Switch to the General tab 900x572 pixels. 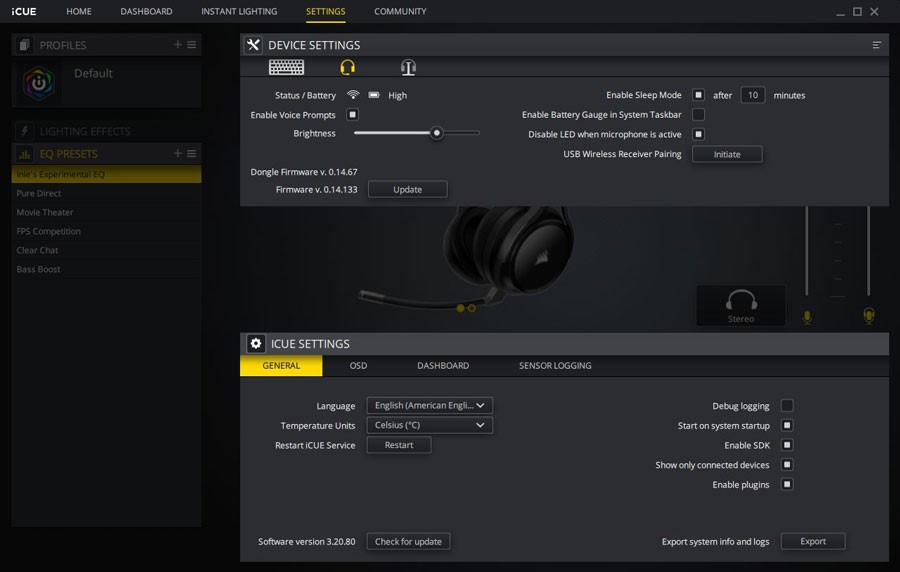[281, 365]
